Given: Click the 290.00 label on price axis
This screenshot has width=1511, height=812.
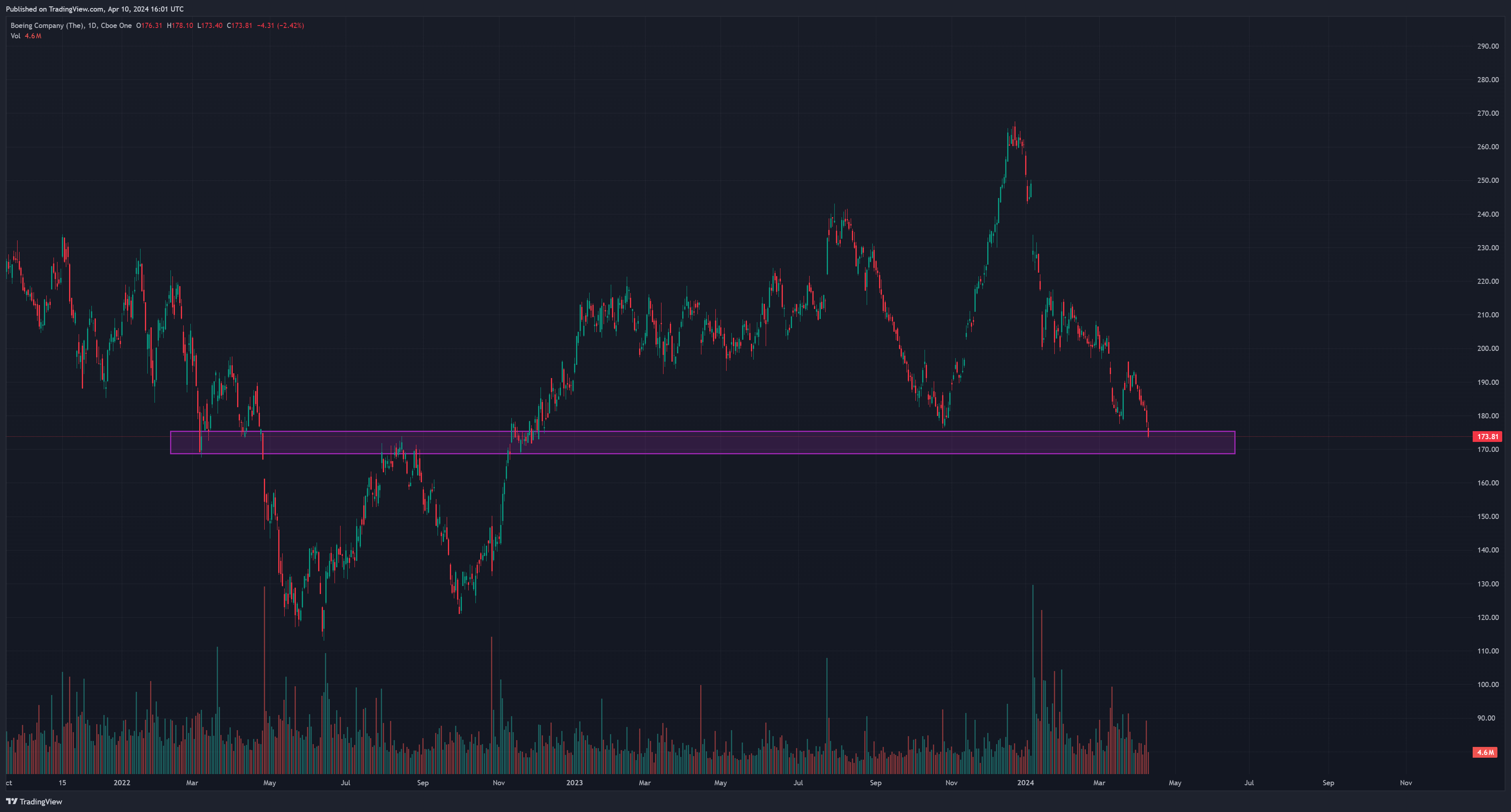Looking at the screenshot, I should 1487,46.
